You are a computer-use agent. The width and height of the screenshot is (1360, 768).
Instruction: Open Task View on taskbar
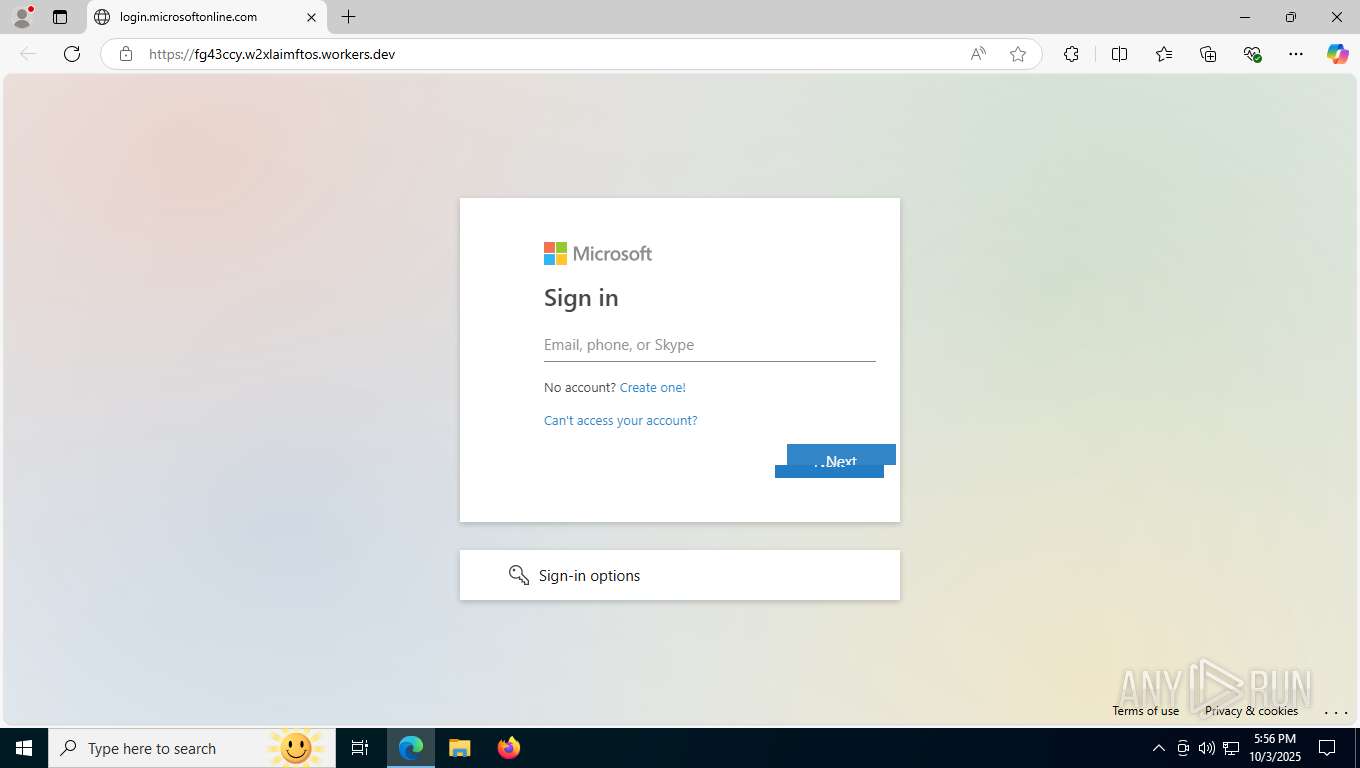[360, 748]
